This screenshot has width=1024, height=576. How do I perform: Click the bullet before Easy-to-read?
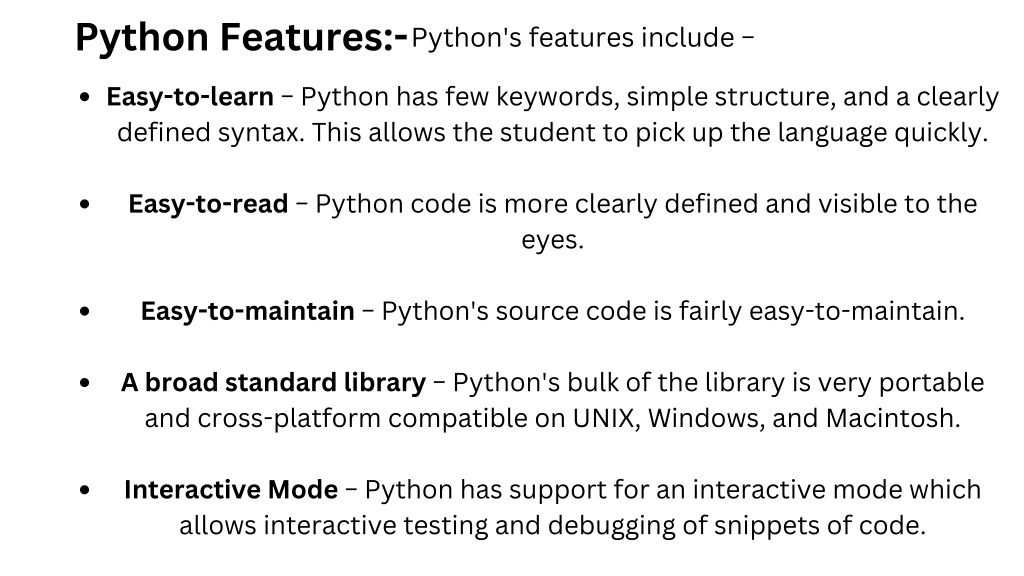(84, 204)
